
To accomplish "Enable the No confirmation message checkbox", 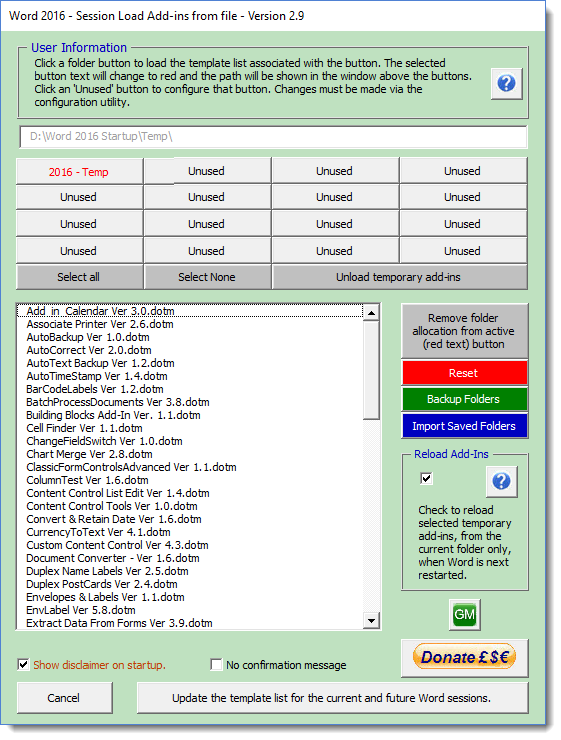I will coord(216,664).
